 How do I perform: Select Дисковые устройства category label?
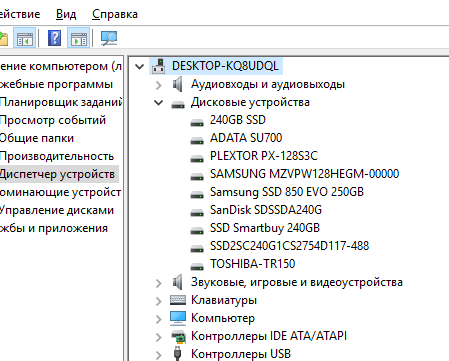pos(250,102)
